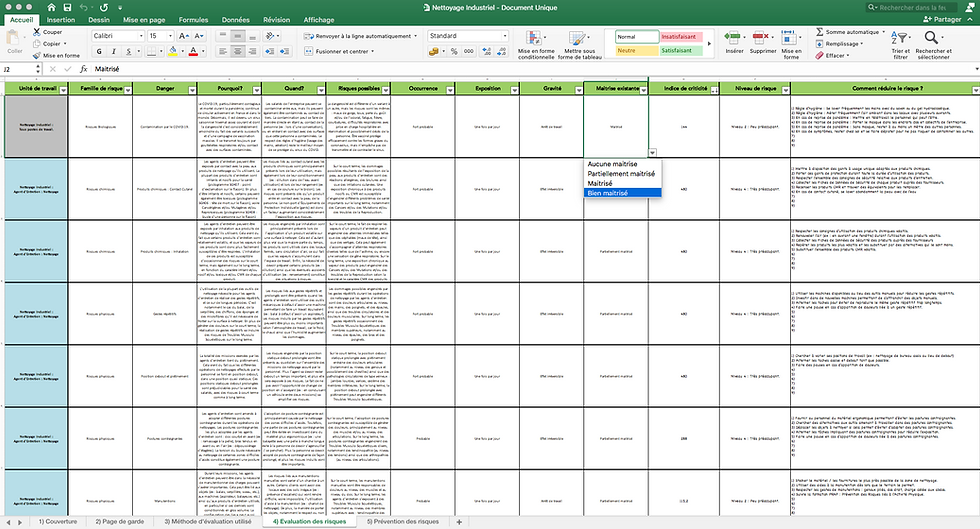Open Calibri font name dropdown
The width and height of the screenshot is (980, 529).
[141, 36]
